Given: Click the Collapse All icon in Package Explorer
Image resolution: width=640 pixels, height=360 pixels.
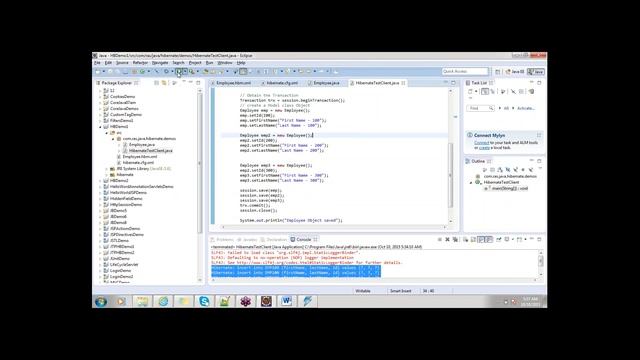Looking at the screenshot, I should tap(156, 83).
